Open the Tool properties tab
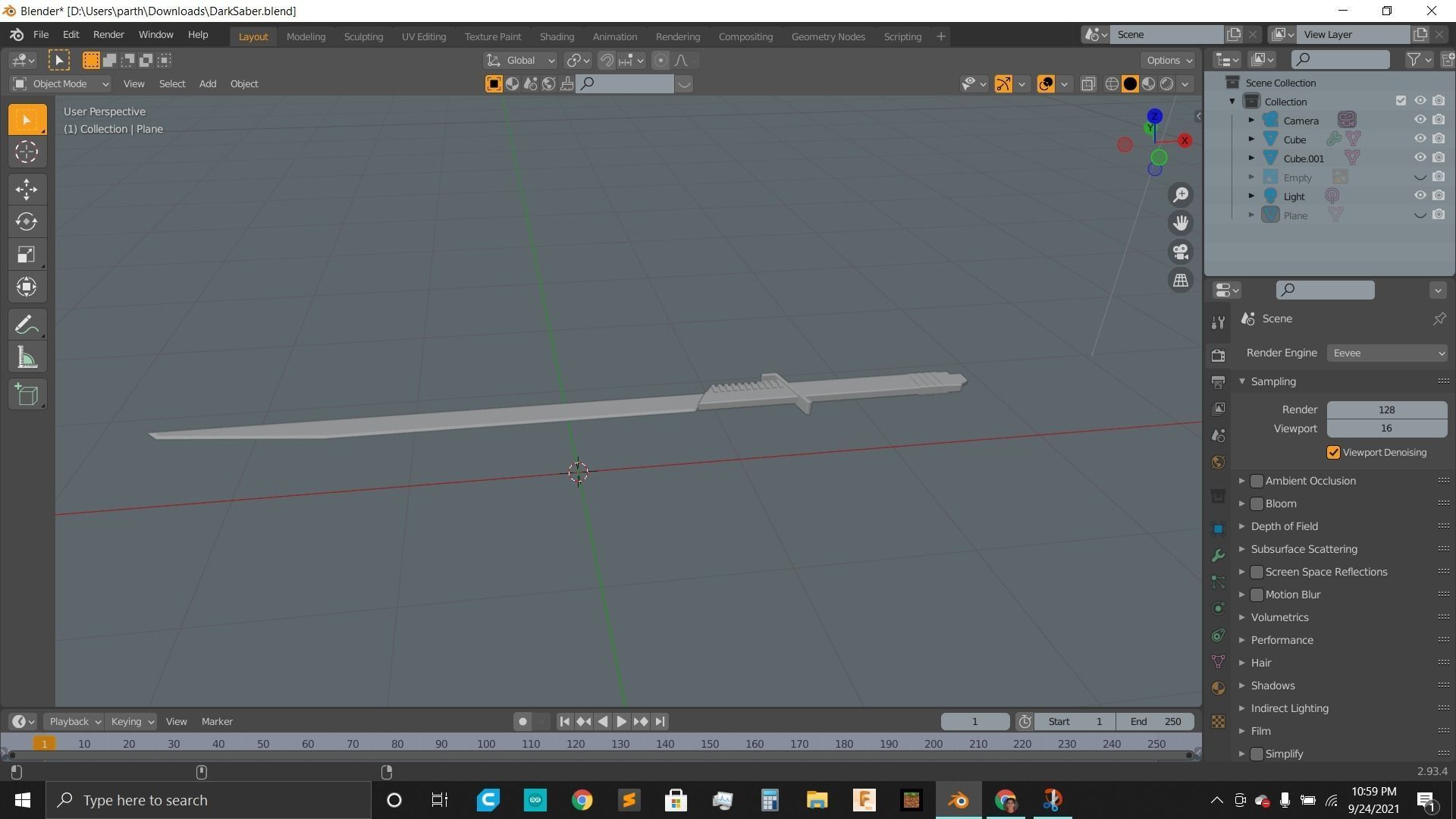 [1218, 323]
